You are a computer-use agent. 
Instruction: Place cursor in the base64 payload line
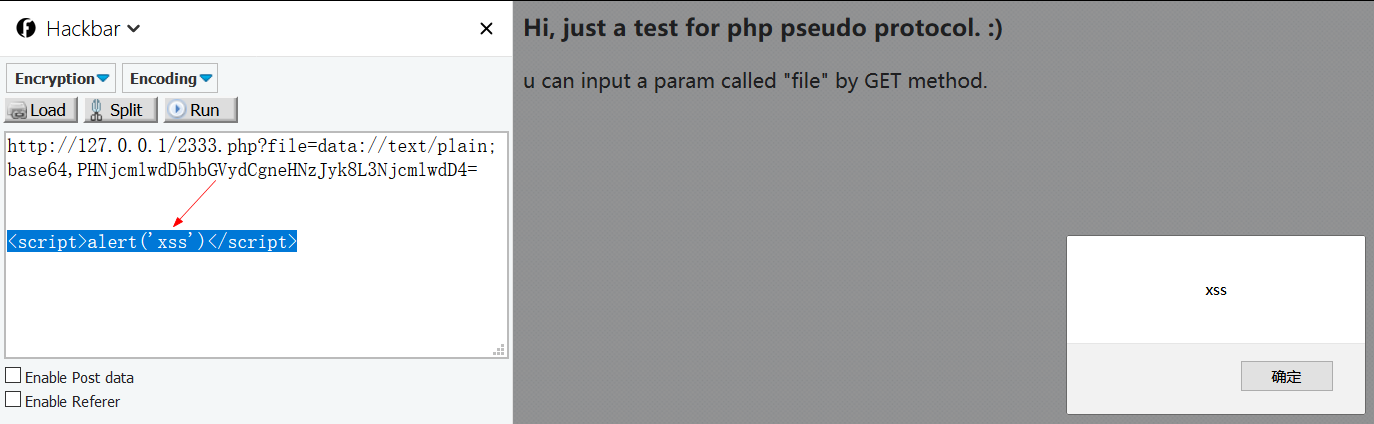pyautogui.click(x=242, y=170)
